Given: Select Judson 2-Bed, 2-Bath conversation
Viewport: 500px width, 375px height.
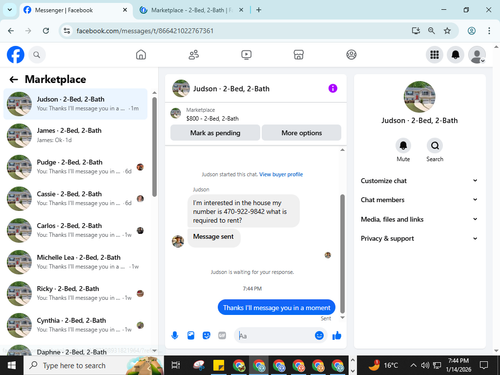Looking at the screenshot, I should tap(75, 104).
